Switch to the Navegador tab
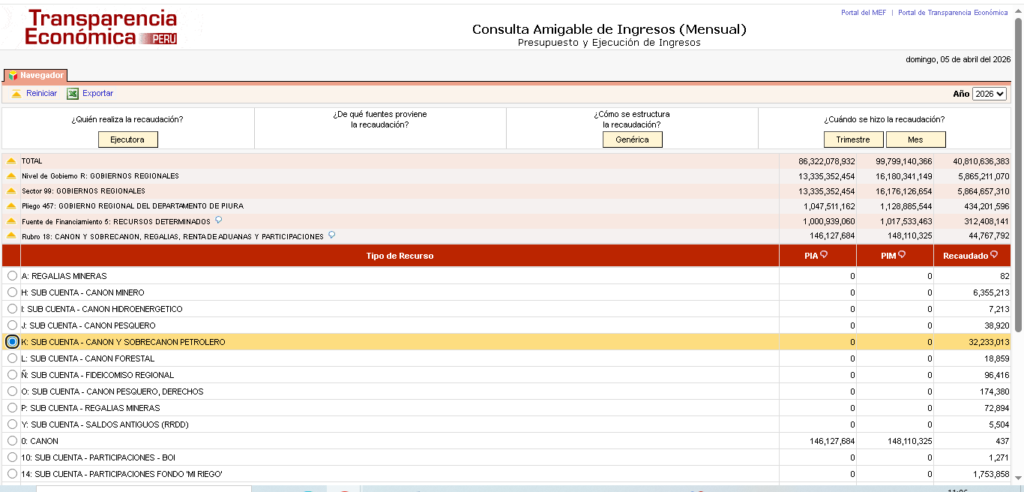 pyautogui.click(x=37, y=75)
